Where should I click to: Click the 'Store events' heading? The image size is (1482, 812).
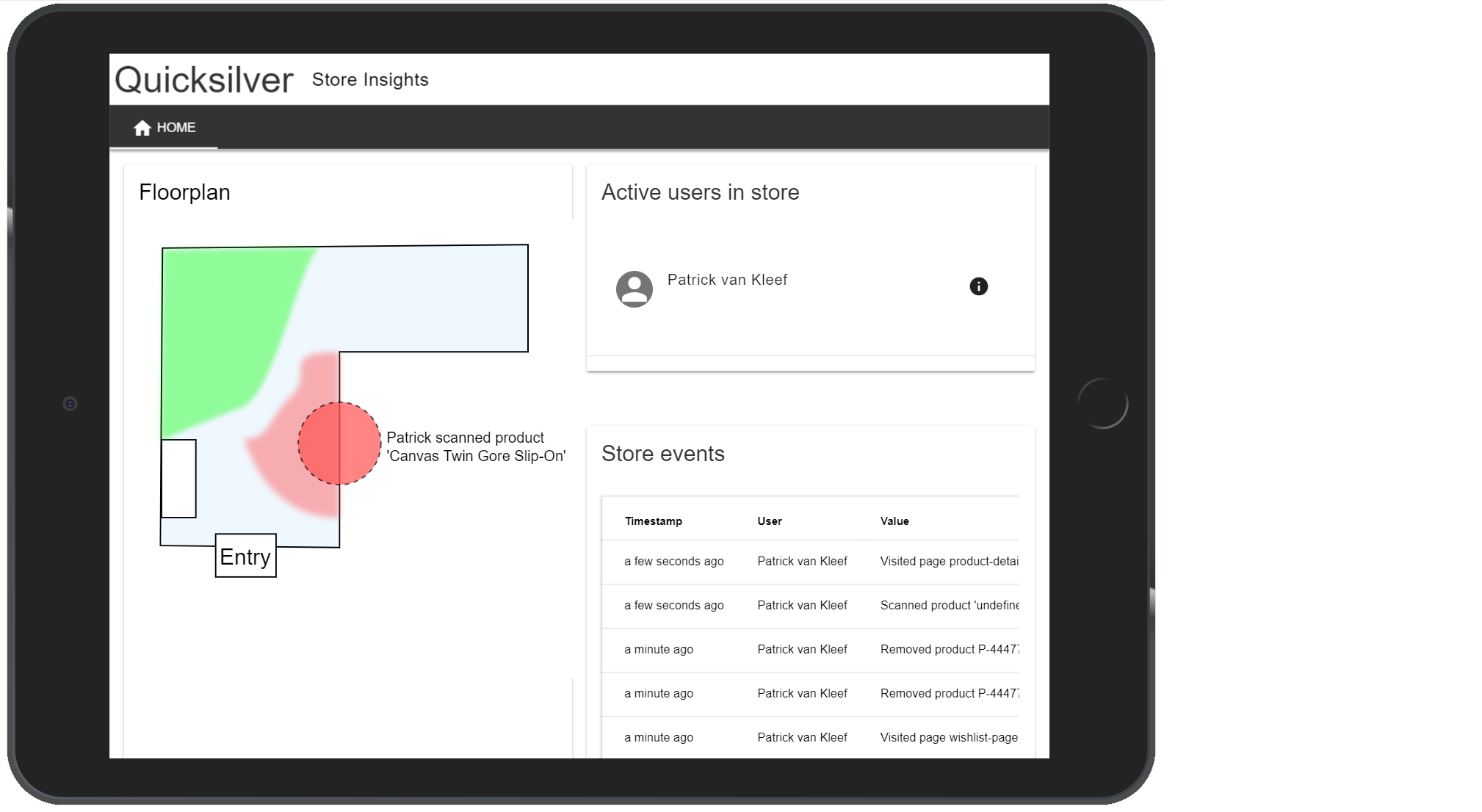(x=662, y=454)
